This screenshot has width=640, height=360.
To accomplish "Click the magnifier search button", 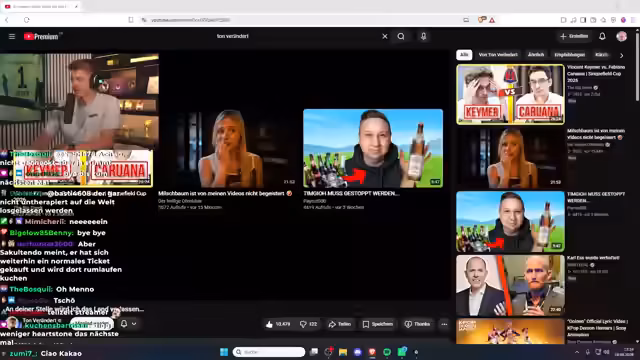I will (x=401, y=36).
